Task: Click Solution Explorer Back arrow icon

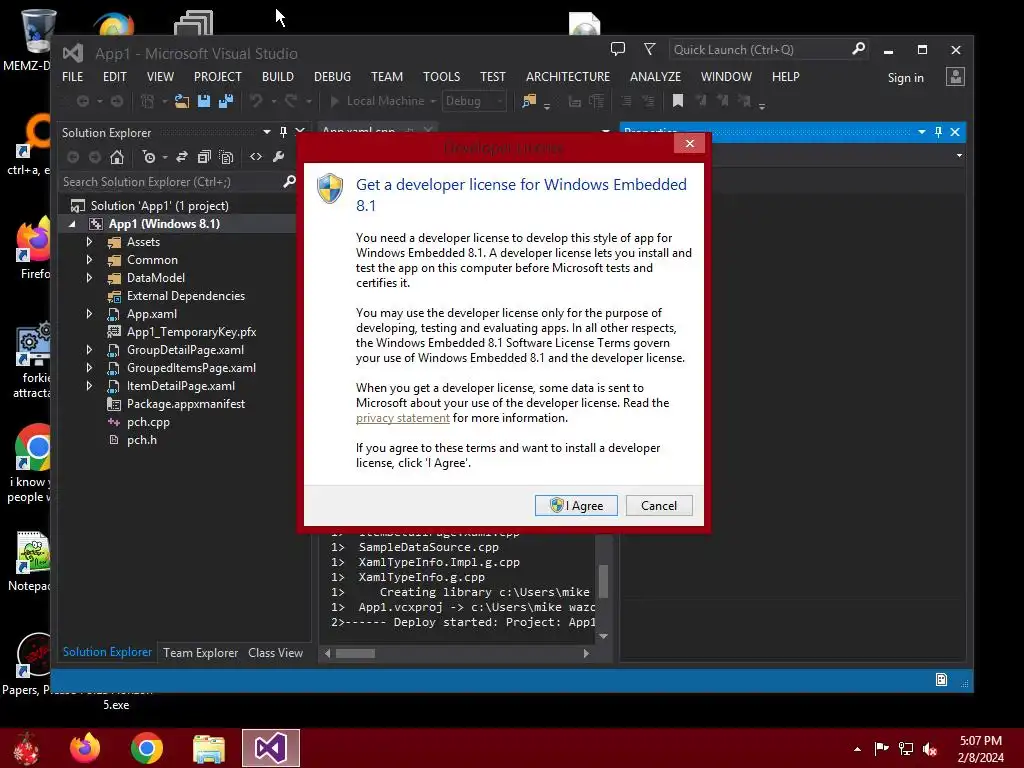Action: coord(73,157)
